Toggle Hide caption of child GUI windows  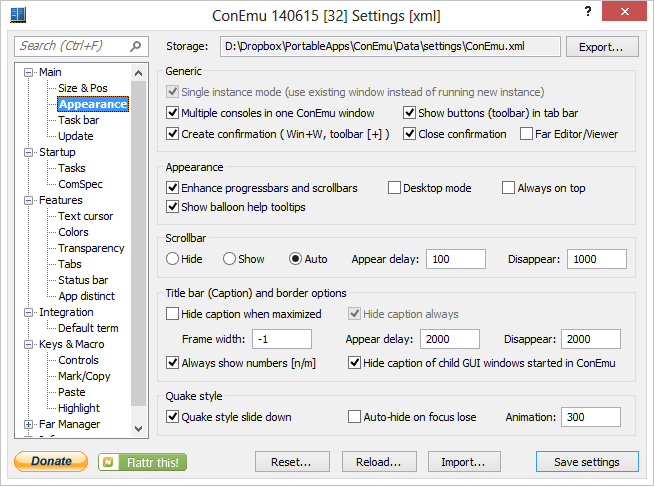coord(354,363)
